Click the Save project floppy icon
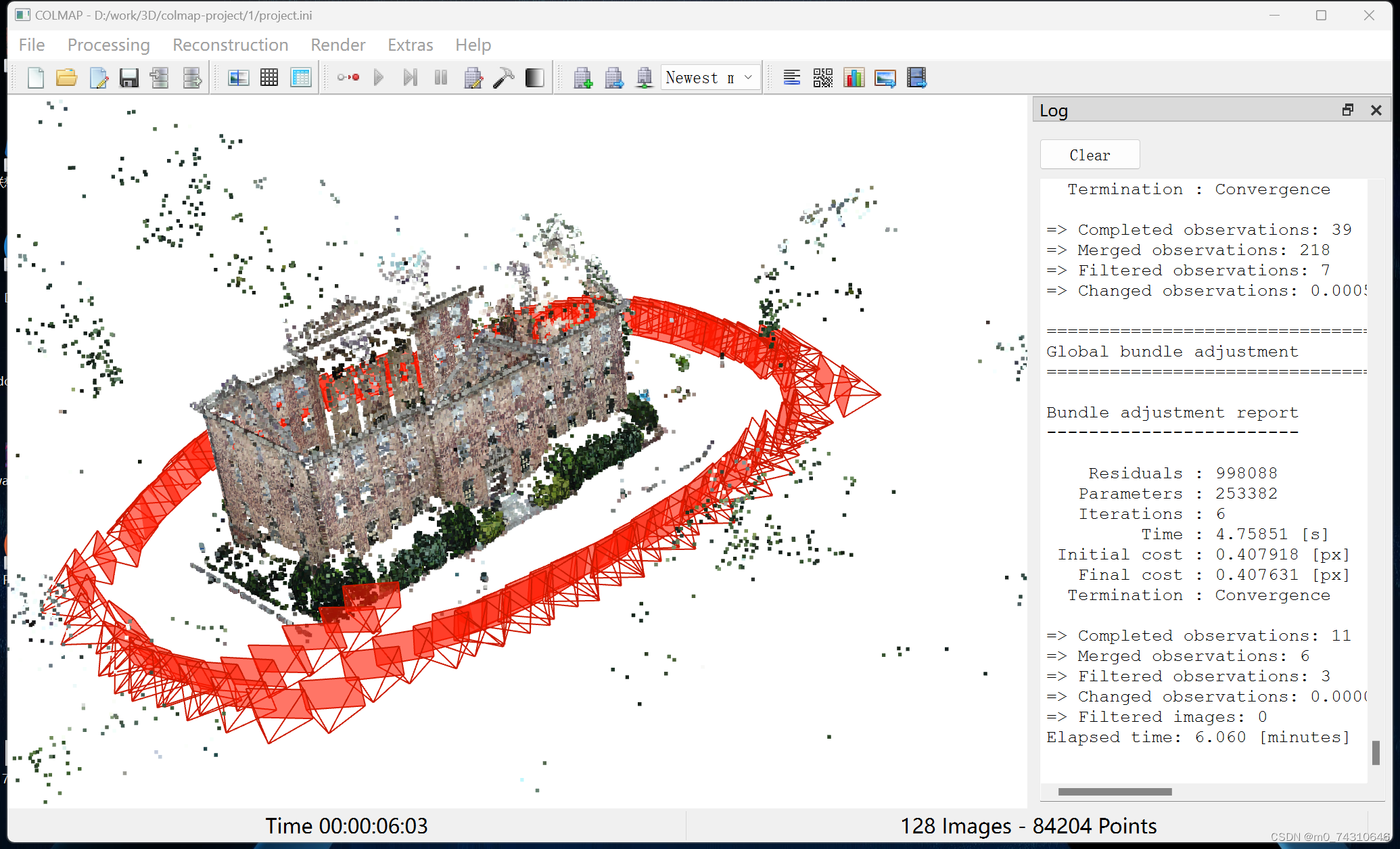The height and width of the screenshot is (849, 1400). [129, 78]
